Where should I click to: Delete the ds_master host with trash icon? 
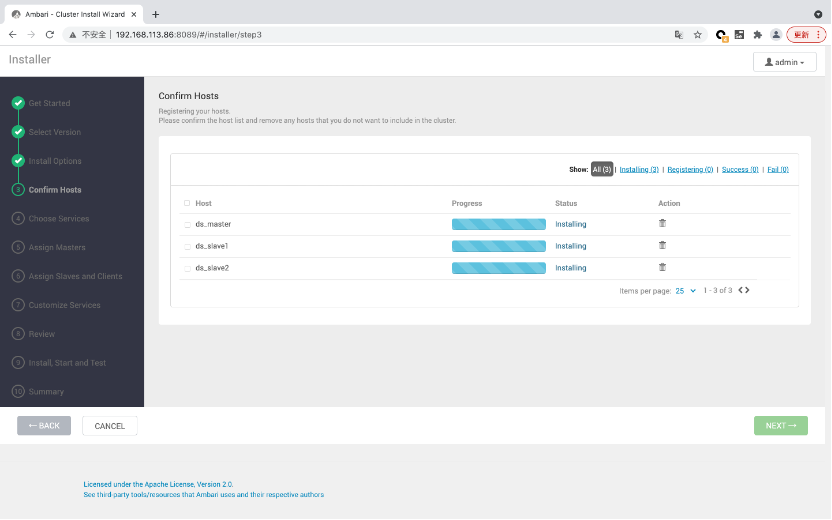click(662, 224)
